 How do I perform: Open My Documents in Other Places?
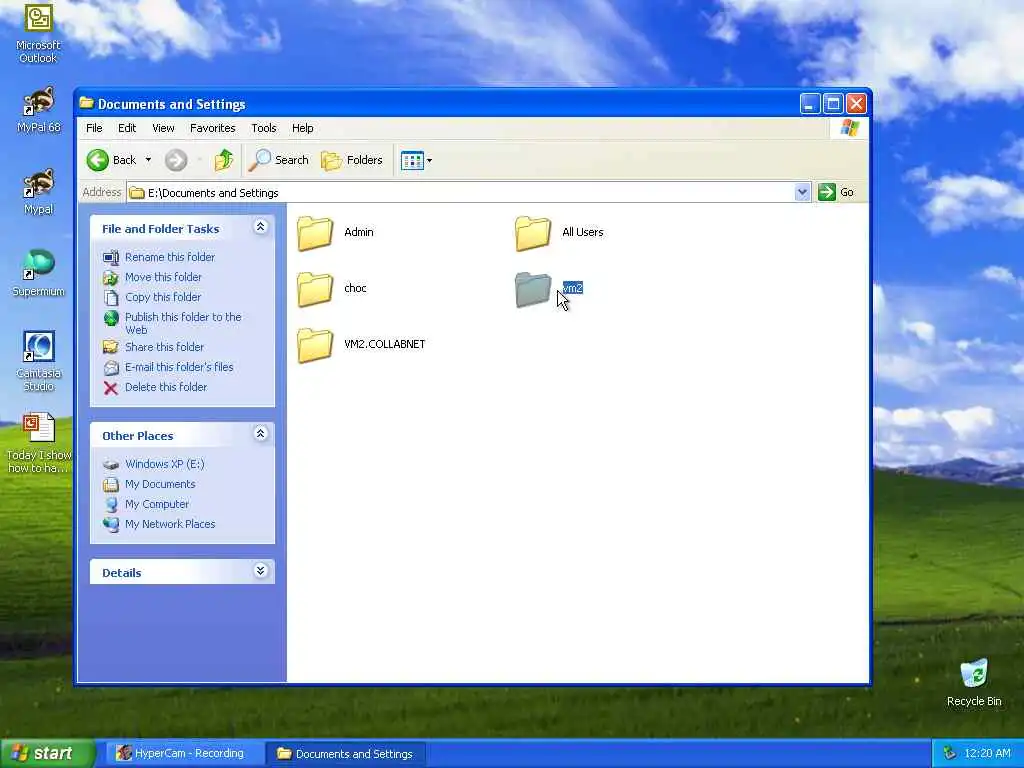(x=160, y=484)
